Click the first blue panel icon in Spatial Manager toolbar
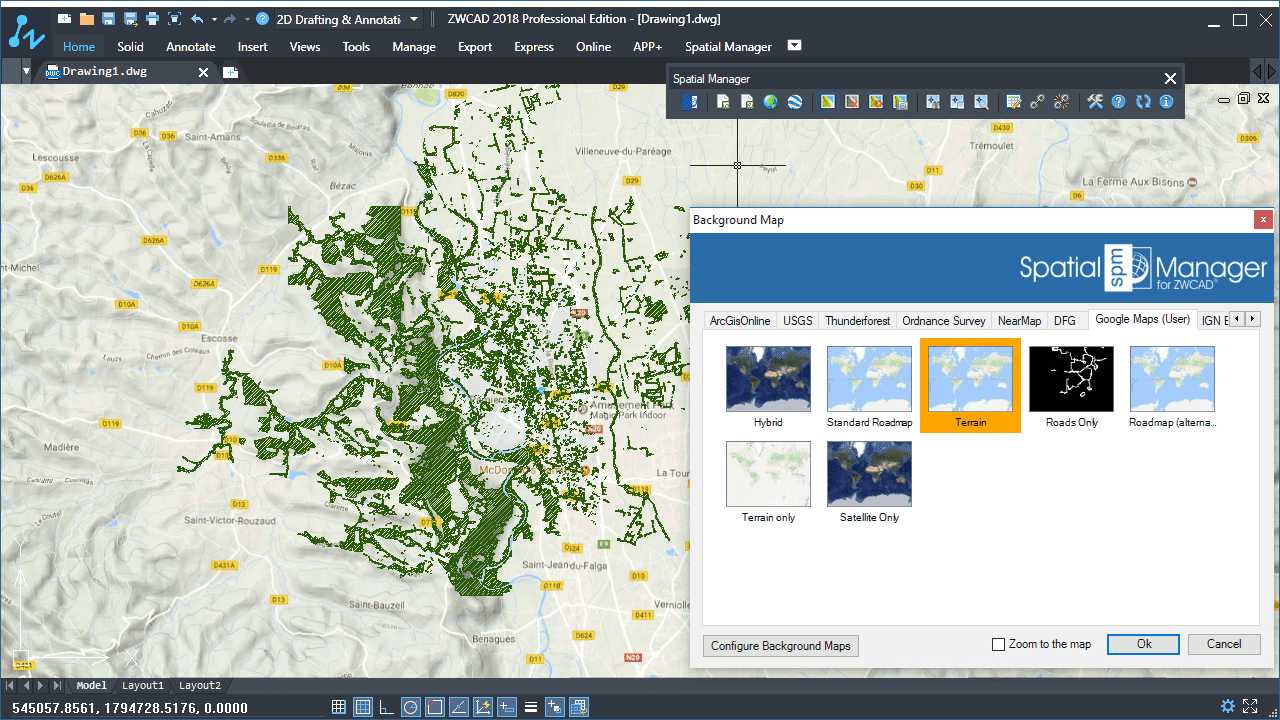 [689, 102]
